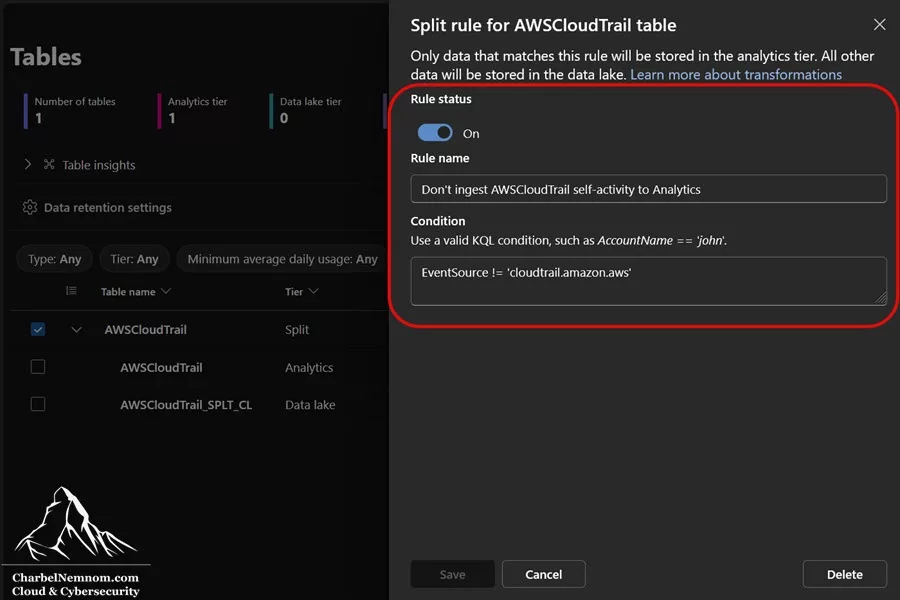Check the AWSCloudTrail Analytics row checkbox
The height and width of the screenshot is (600, 900).
tap(38, 367)
